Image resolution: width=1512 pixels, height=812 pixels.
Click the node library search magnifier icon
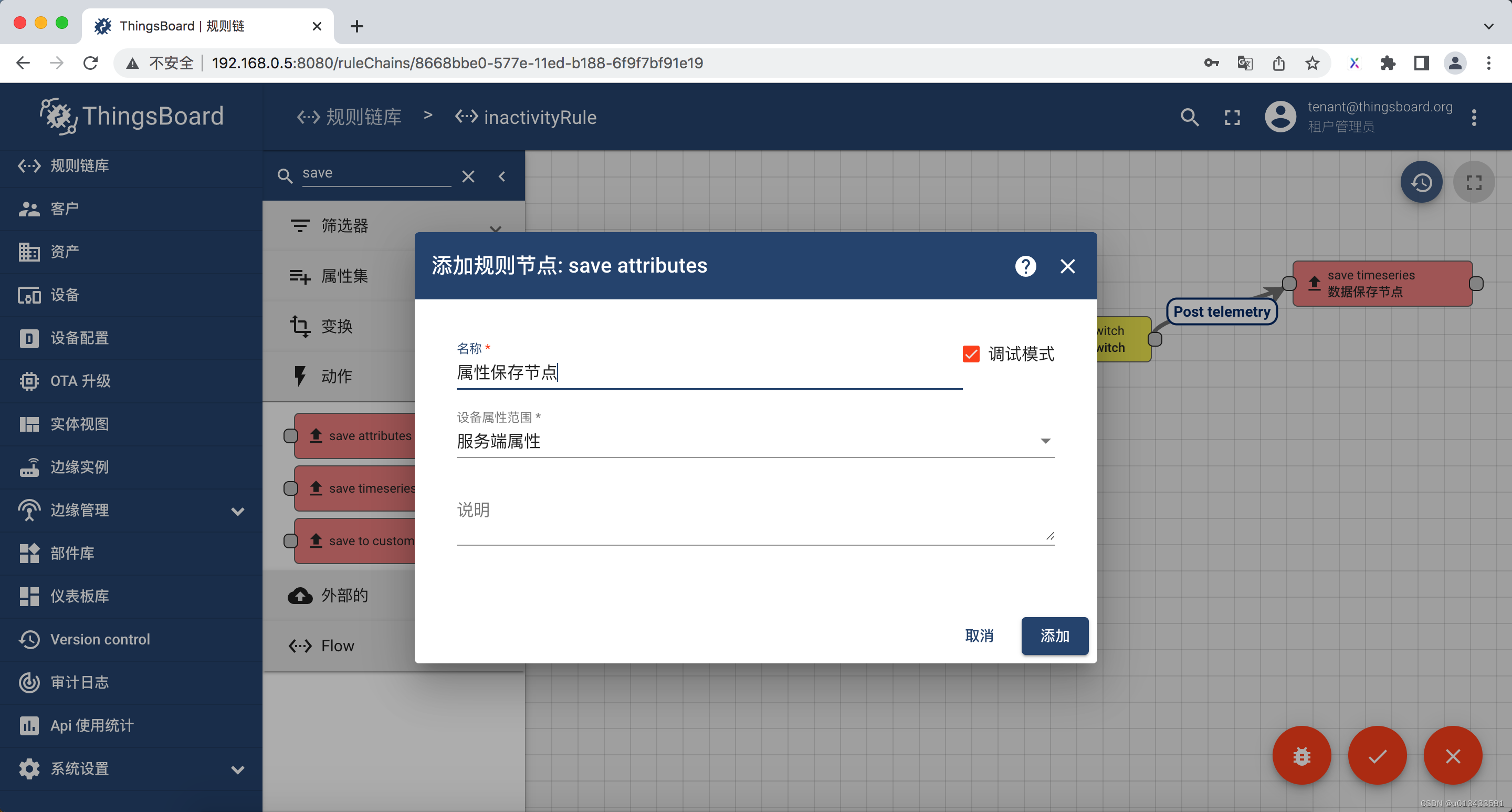coord(285,176)
